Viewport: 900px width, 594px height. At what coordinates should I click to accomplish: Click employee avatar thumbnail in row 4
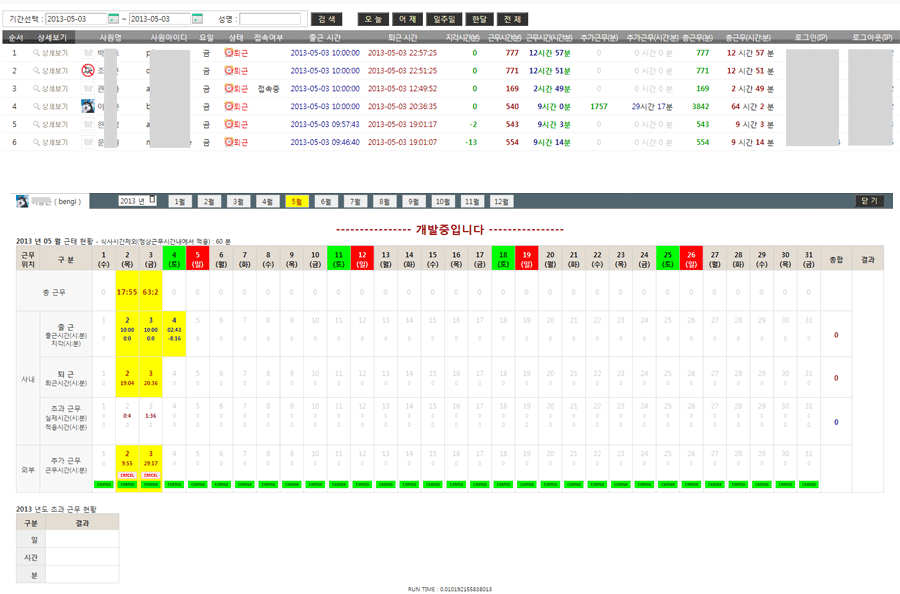[88, 106]
